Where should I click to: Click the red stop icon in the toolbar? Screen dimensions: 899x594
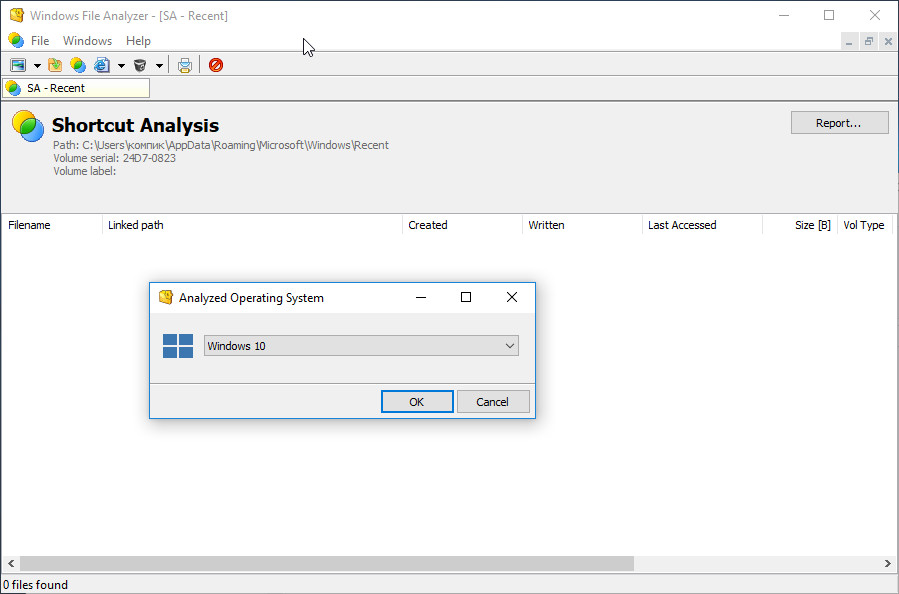pyautogui.click(x=216, y=65)
